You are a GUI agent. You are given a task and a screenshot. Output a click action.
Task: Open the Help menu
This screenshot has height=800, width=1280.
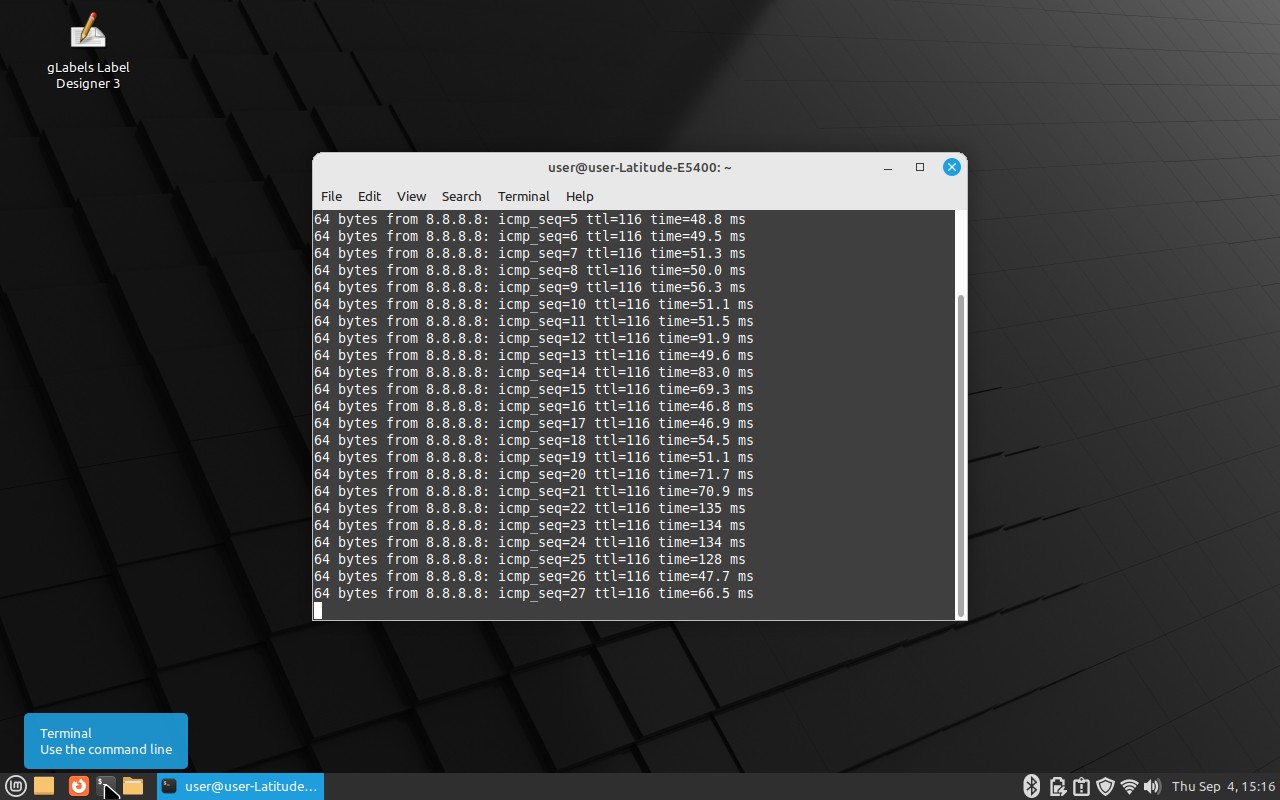tap(579, 196)
